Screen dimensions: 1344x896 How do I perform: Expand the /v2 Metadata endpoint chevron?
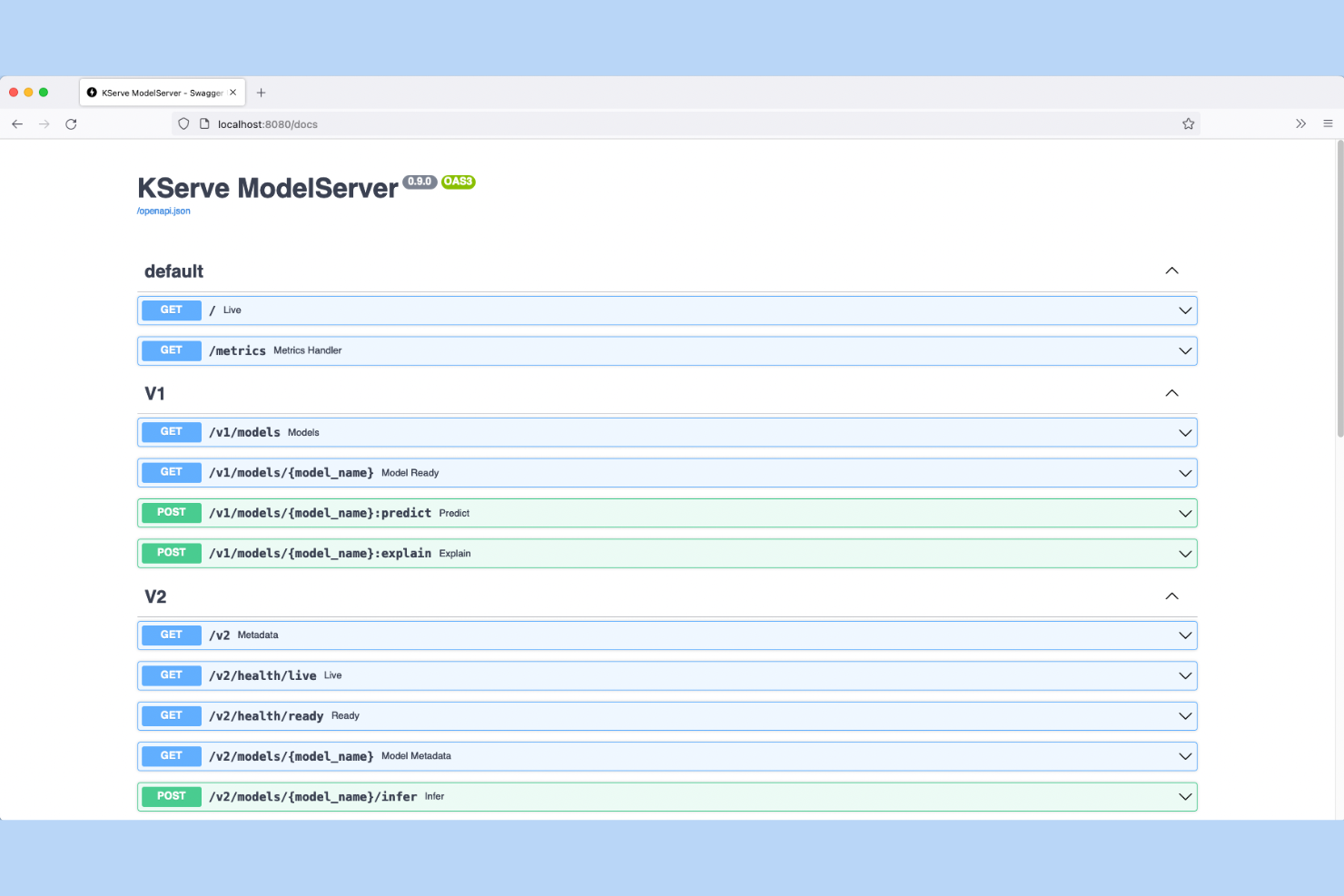pos(1185,635)
